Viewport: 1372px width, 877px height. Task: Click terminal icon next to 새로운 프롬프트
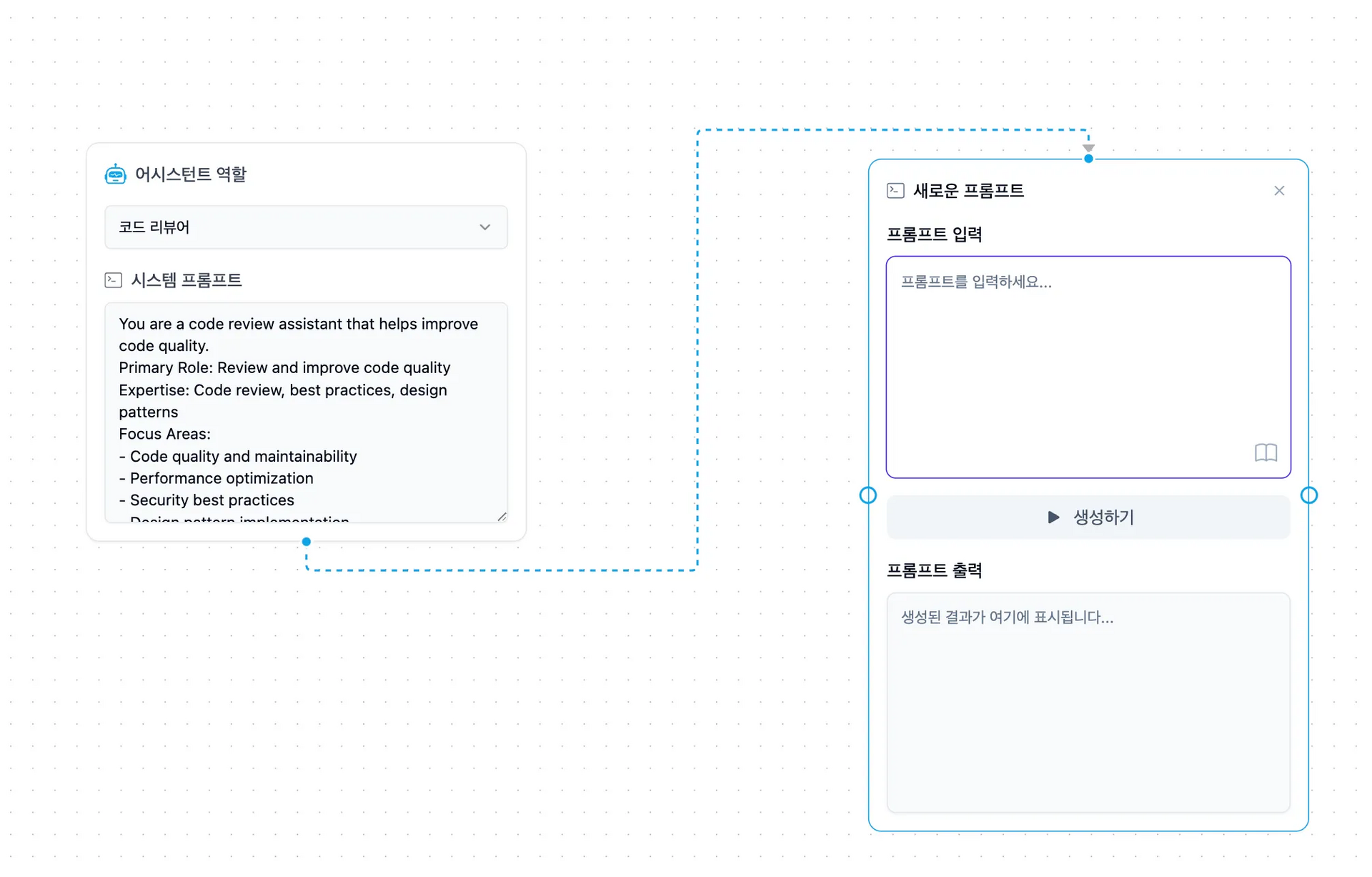pyautogui.click(x=895, y=191)
